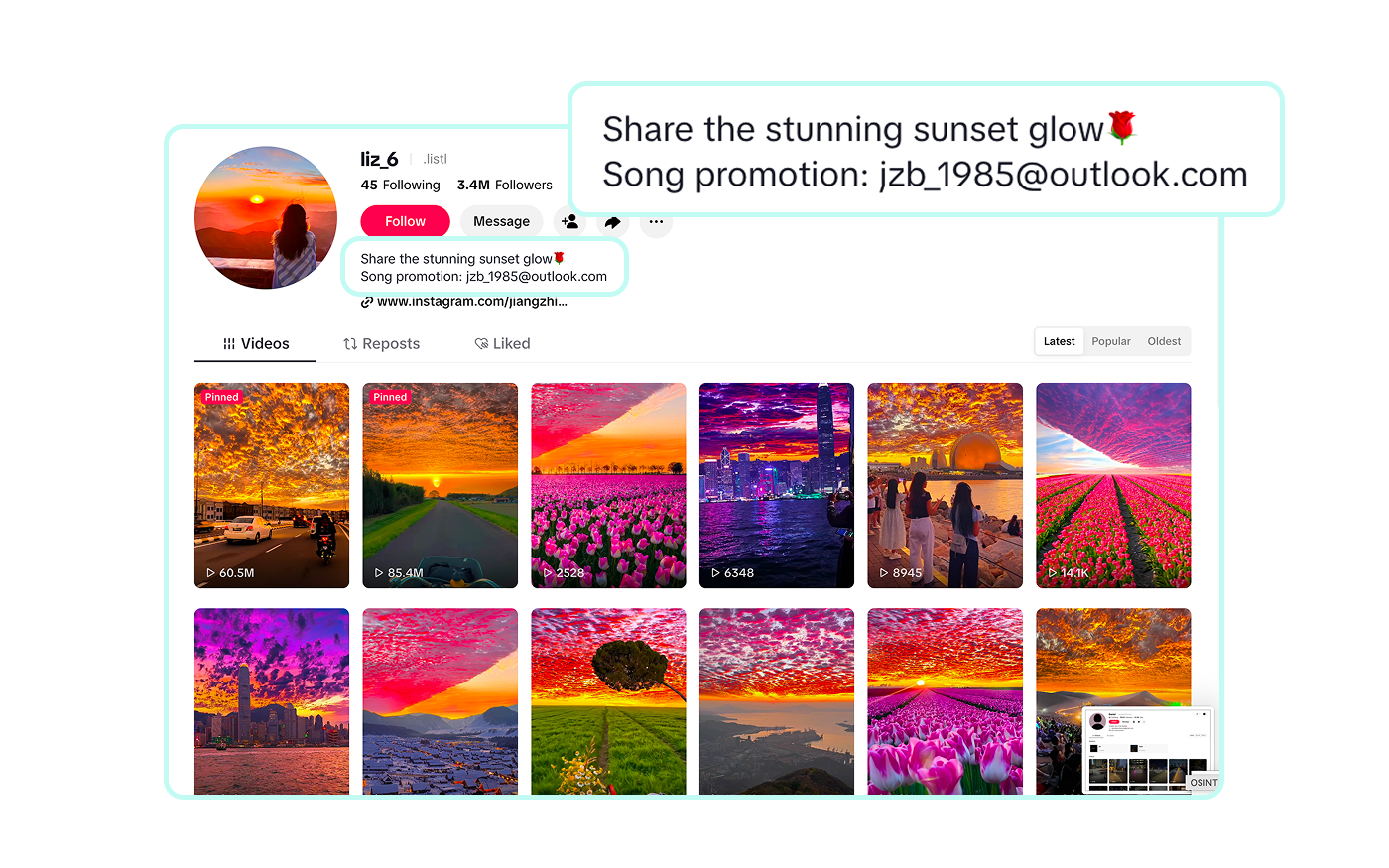Viewport: 1389px width, 868px height.
Task: Open the www.instagram.com profile link
Action: 472,302
